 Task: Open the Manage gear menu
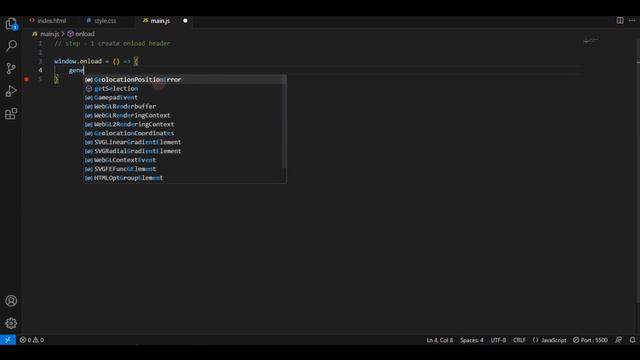coord(11,323)
